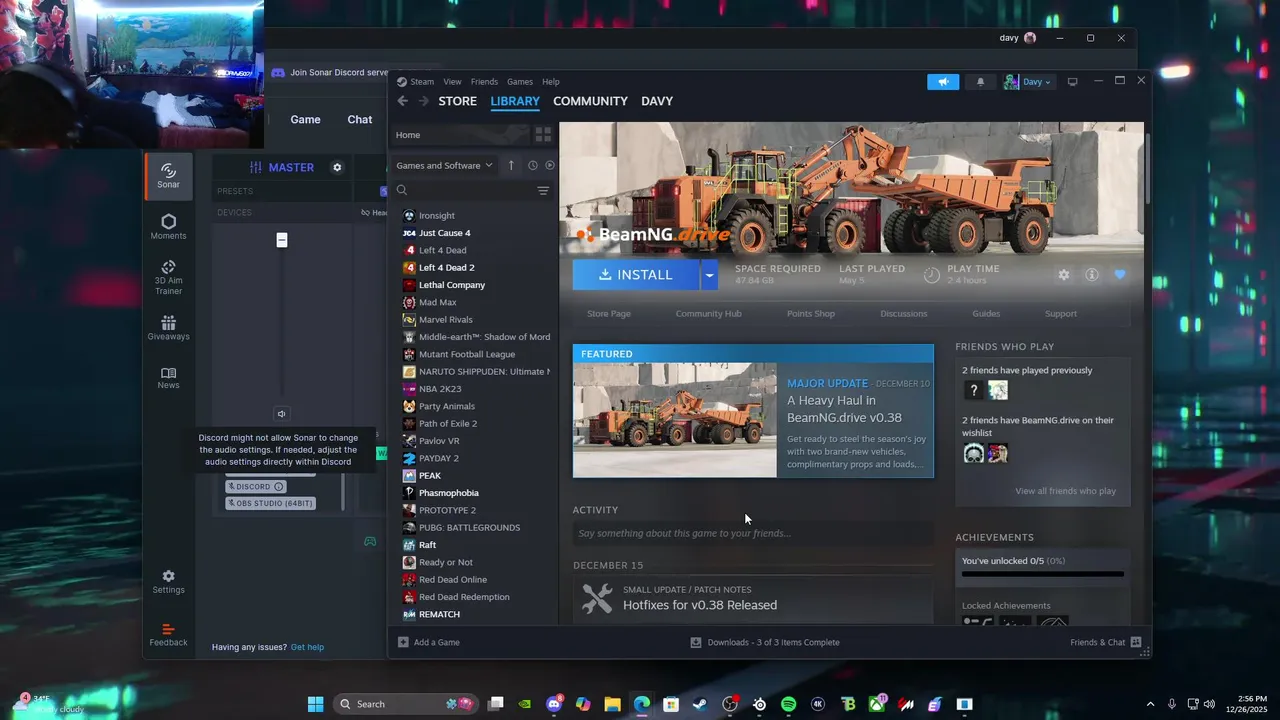Open the View menu in Steam

[x=452, y=82]
